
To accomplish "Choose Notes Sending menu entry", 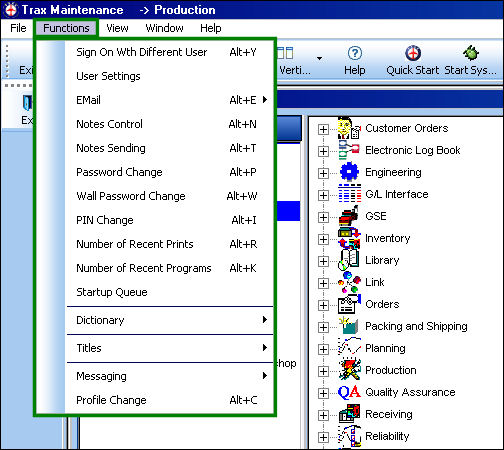I will pyautogui.click(x=170, y=148).
